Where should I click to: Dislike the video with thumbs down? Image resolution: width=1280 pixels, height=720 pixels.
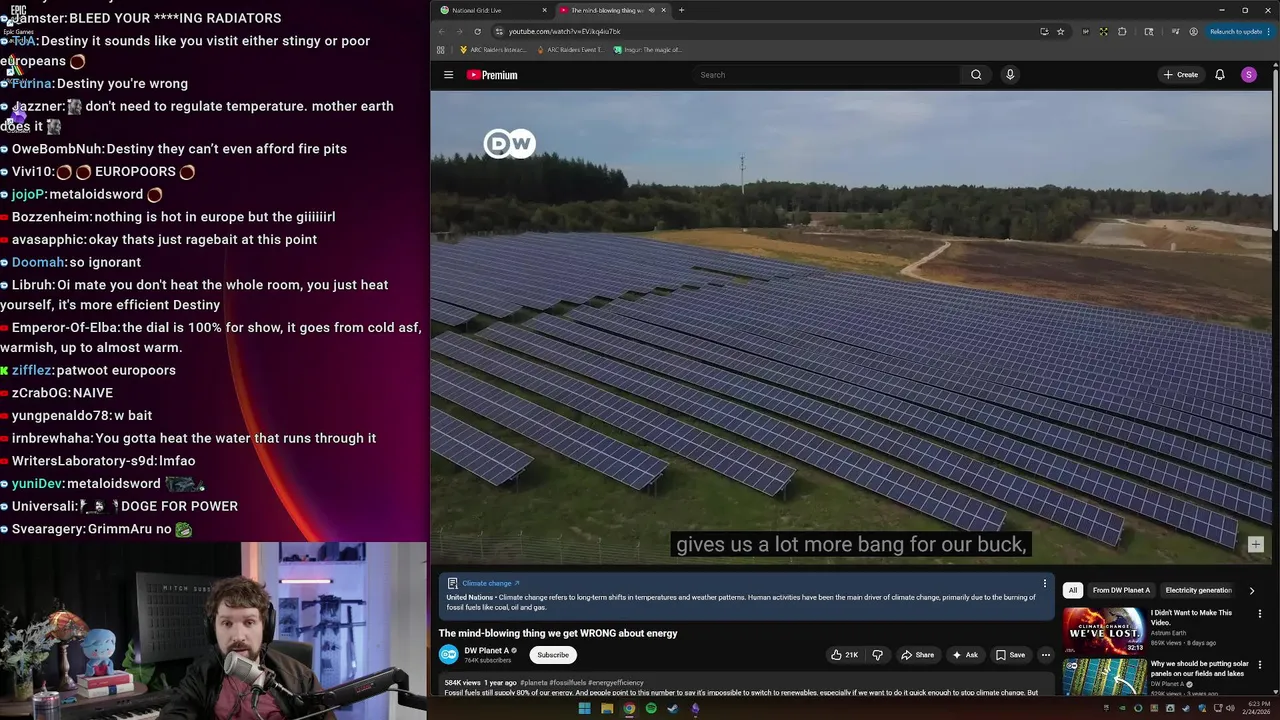878,655
